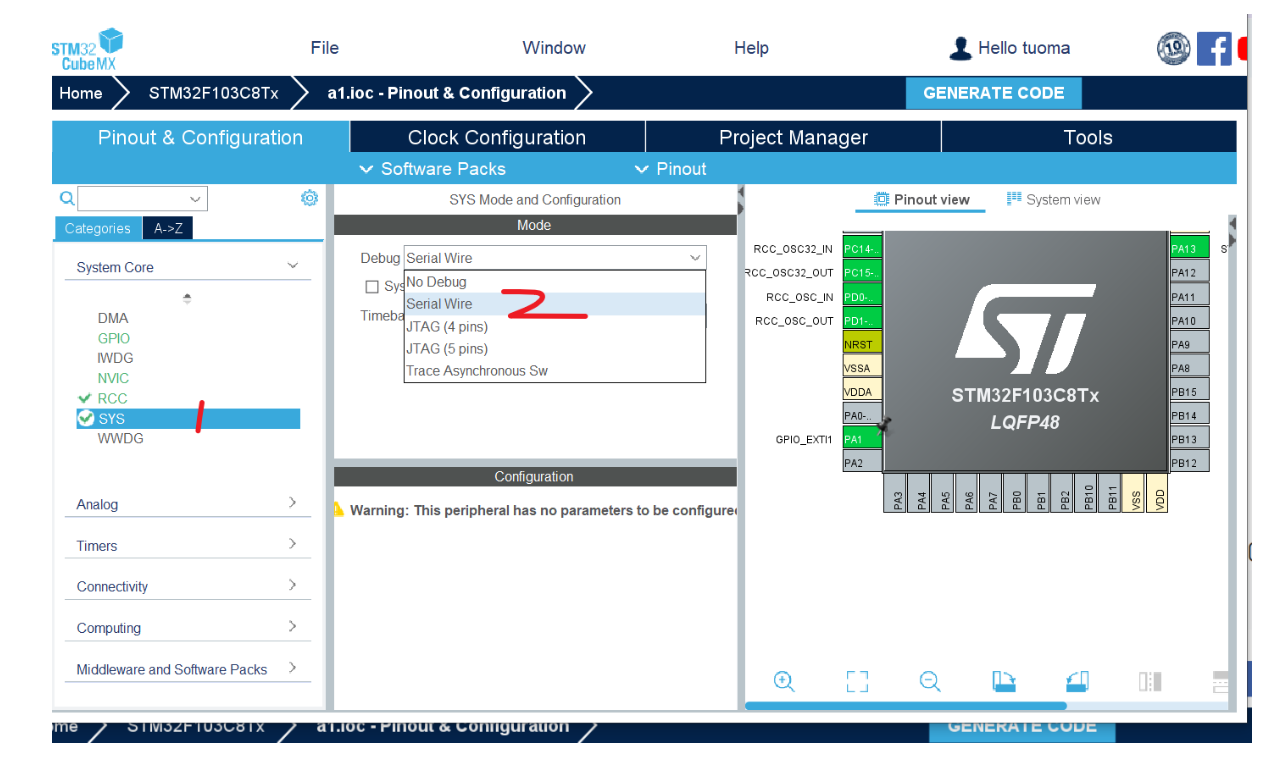Choose JTAG (4 pins) option

(x=555, y=326)
